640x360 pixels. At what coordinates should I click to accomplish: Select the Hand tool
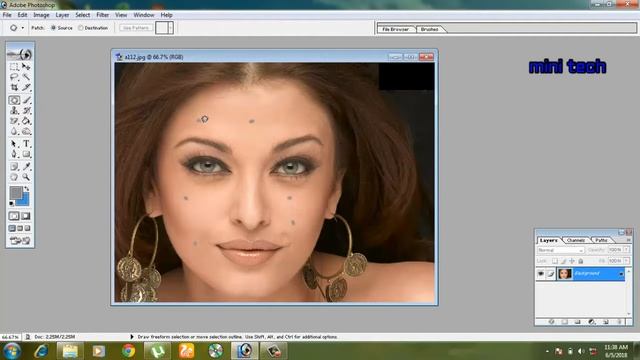pos(14,177)
